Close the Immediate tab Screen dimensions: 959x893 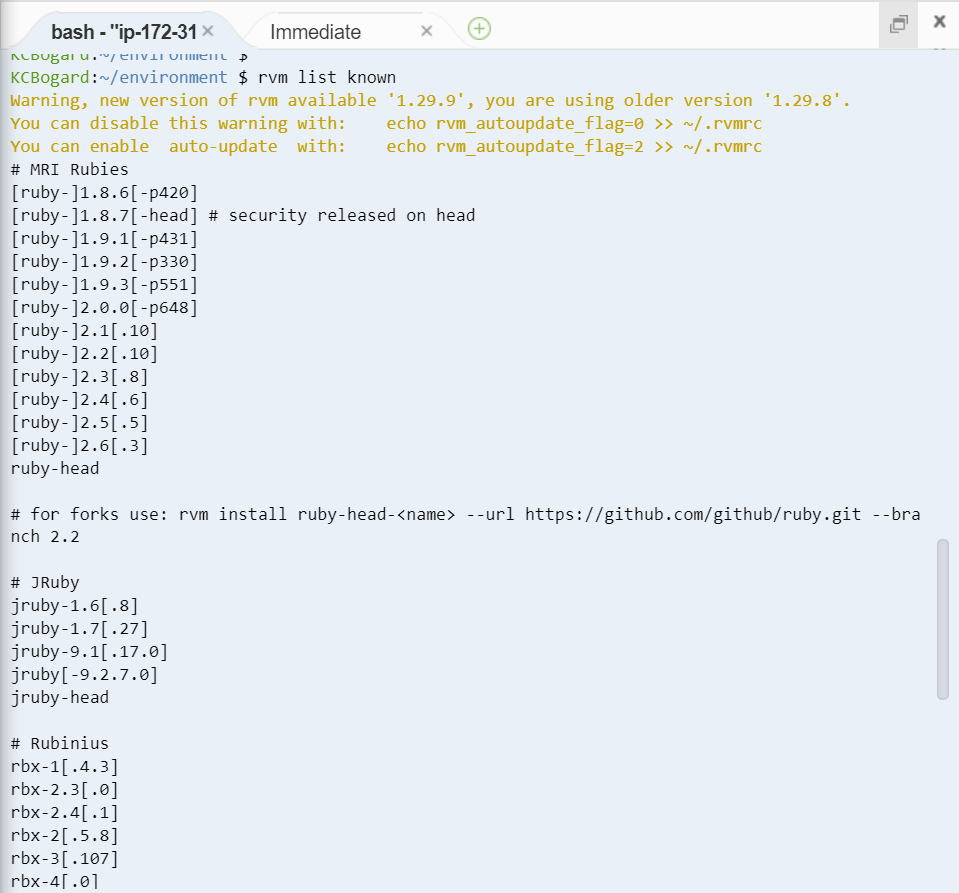click(x=427, y=31)
